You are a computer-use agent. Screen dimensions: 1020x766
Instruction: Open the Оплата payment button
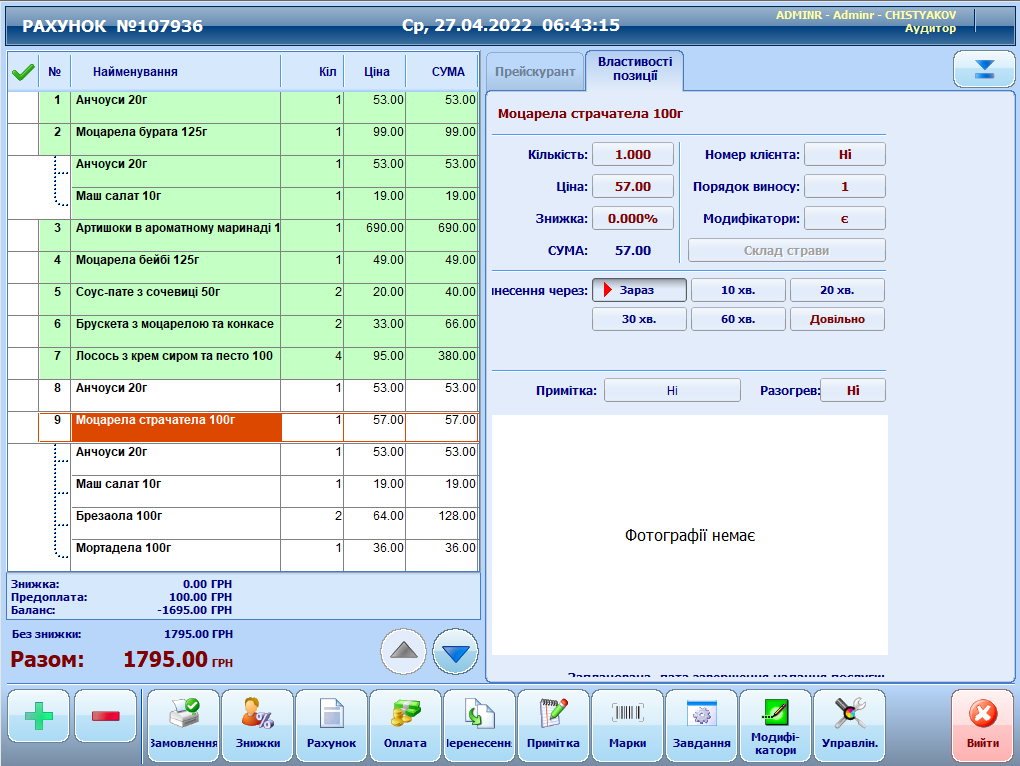coord(405,725)
